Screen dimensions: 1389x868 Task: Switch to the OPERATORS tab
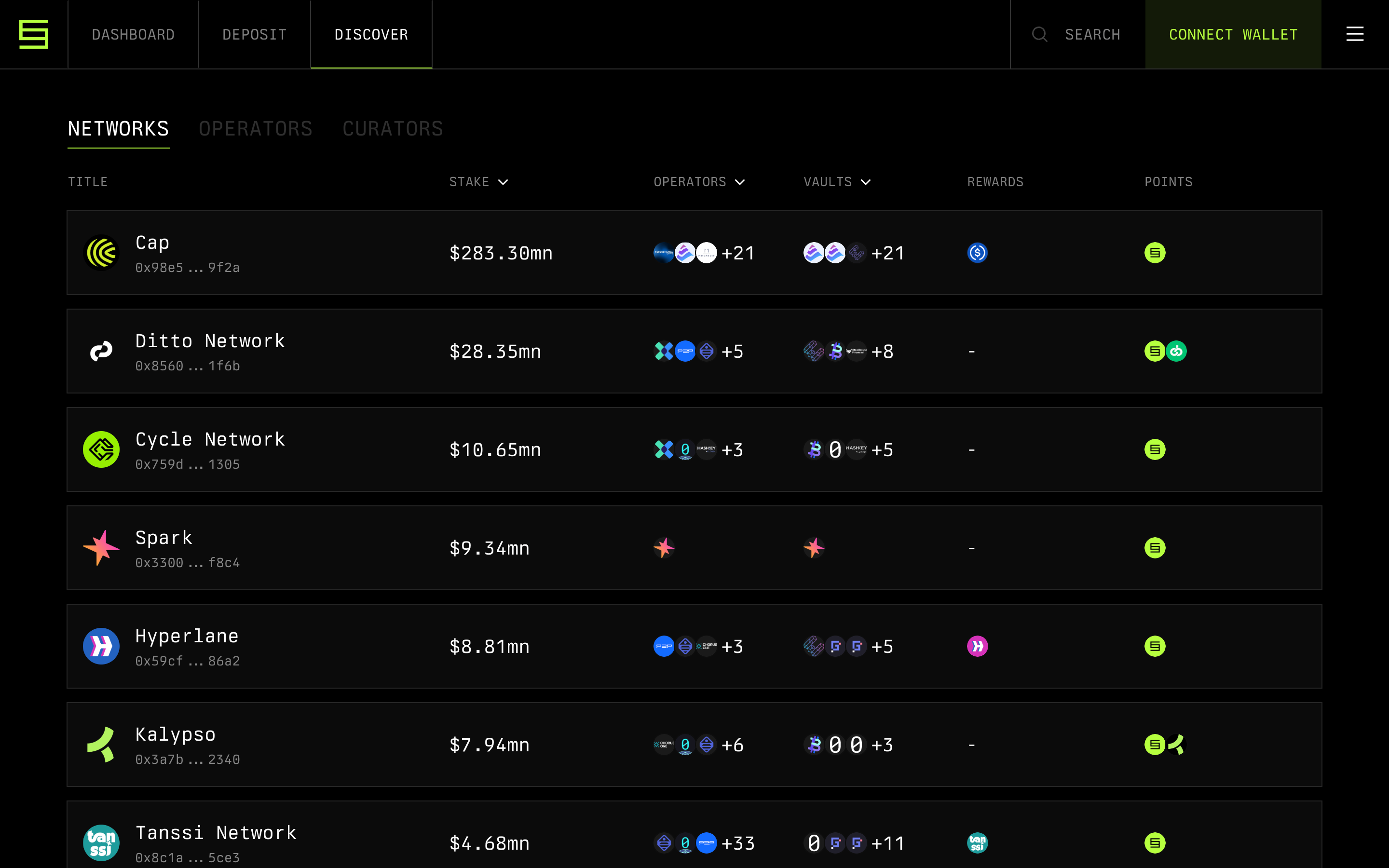click(x=256, y=129)
